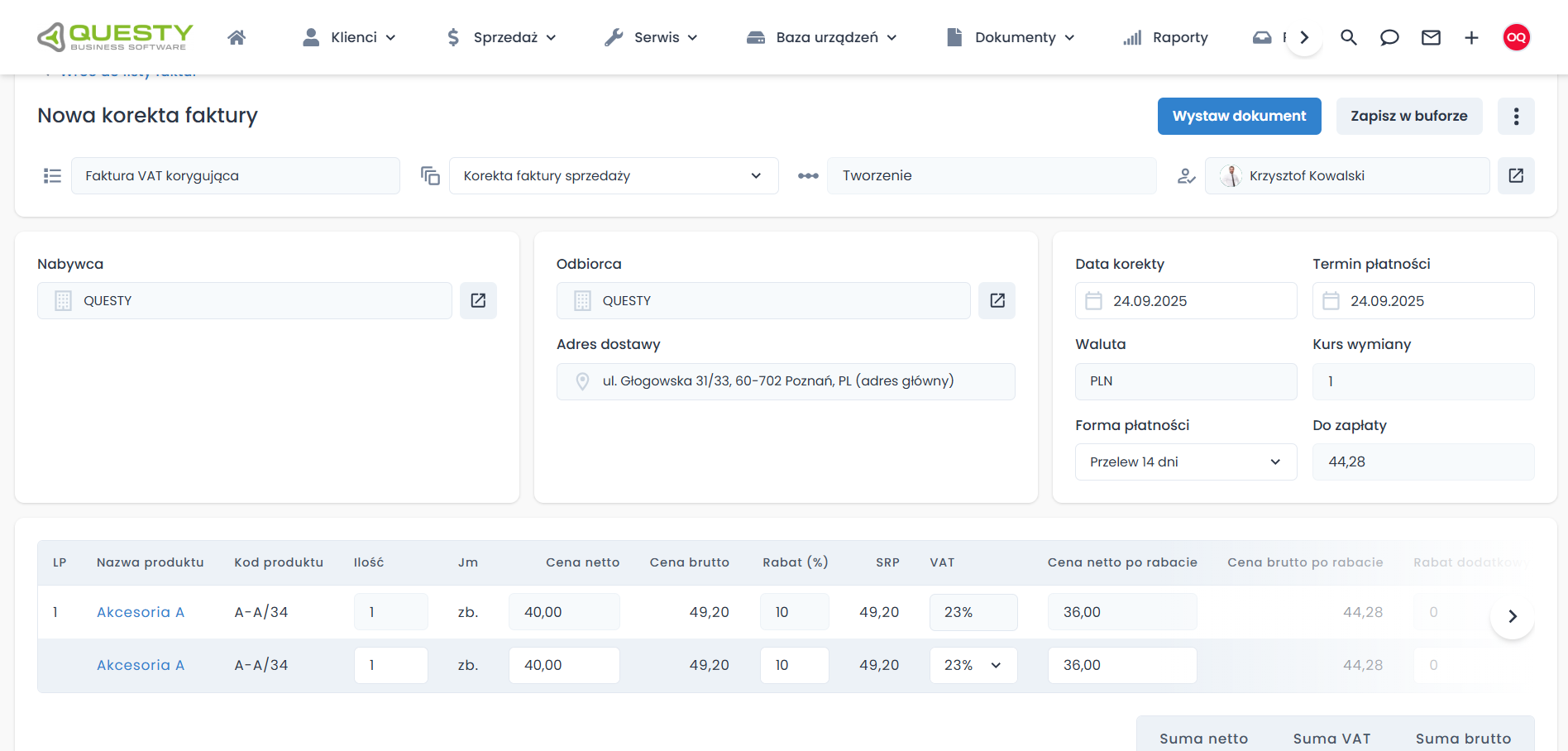1568x751 pixels.
Task: Open the three-dot more options menu
Action: click(x=1516, y=116)
